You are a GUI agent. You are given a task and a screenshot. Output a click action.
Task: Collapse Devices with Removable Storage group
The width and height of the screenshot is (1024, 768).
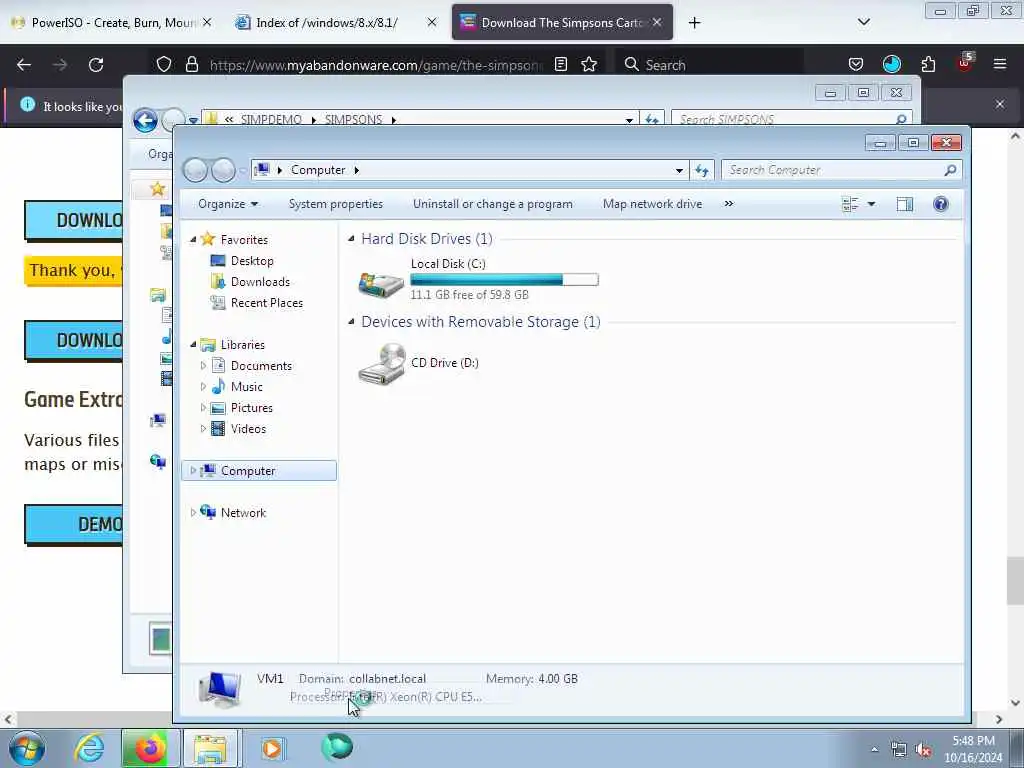click(x=351, y=322)
